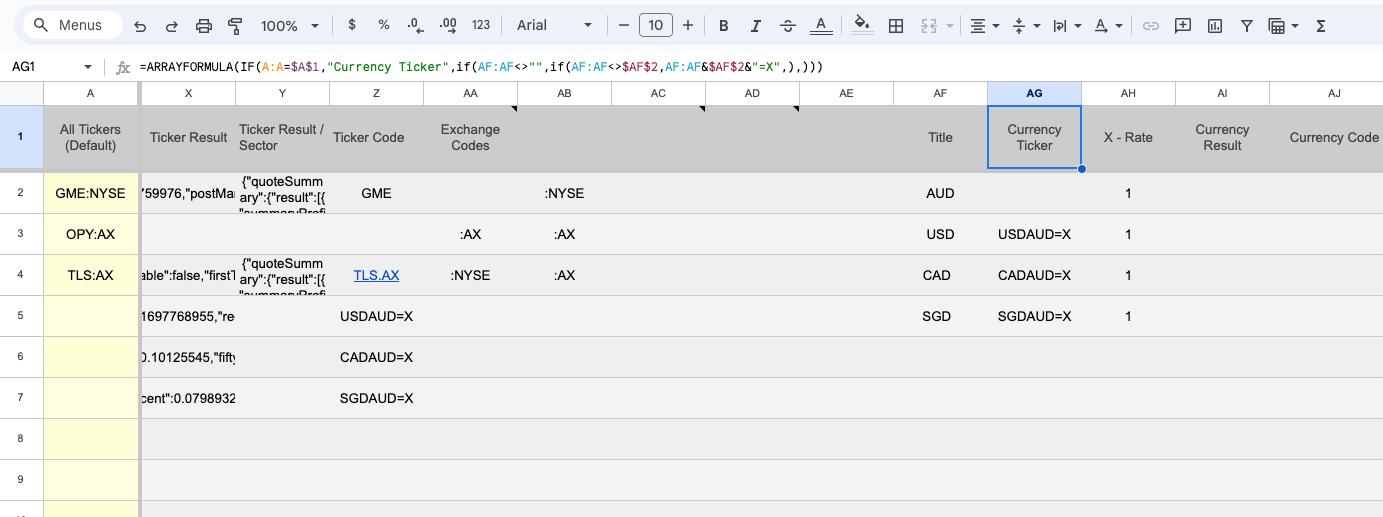1383x517 pixels.
Task: Open the borders tool
Action: (896, 26)
